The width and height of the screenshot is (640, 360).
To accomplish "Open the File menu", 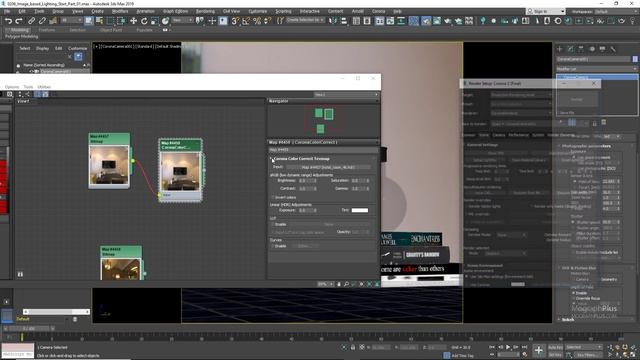I will click(7, 11).
